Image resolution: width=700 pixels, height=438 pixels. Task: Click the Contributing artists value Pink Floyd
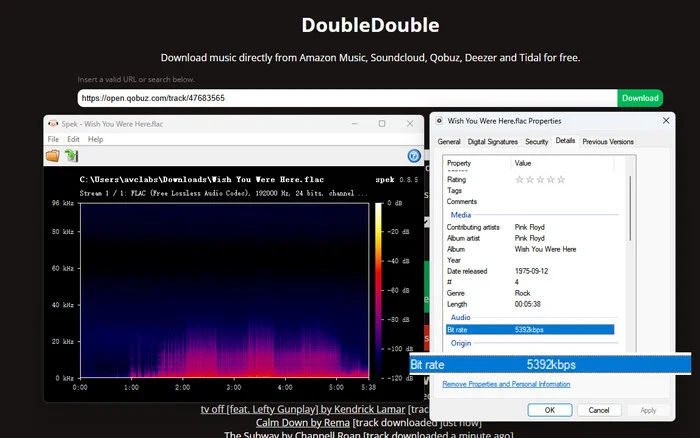pyautogui.click(x=529, y=227)
